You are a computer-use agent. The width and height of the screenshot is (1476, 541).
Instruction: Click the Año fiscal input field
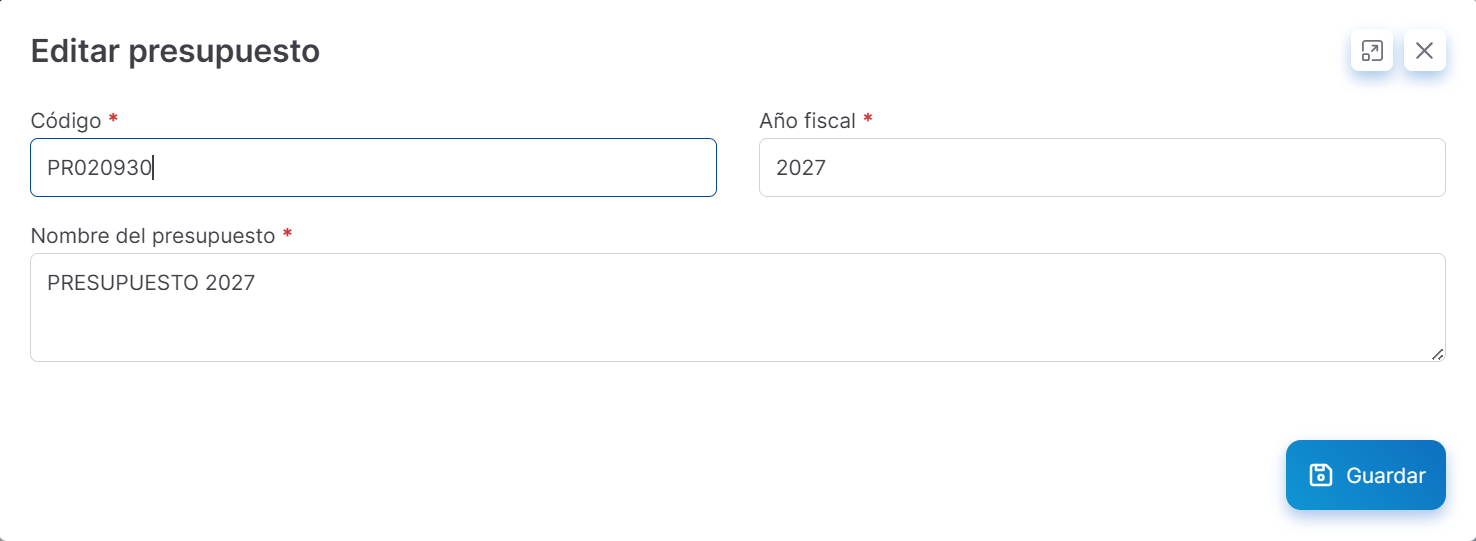coord(1101,167)
